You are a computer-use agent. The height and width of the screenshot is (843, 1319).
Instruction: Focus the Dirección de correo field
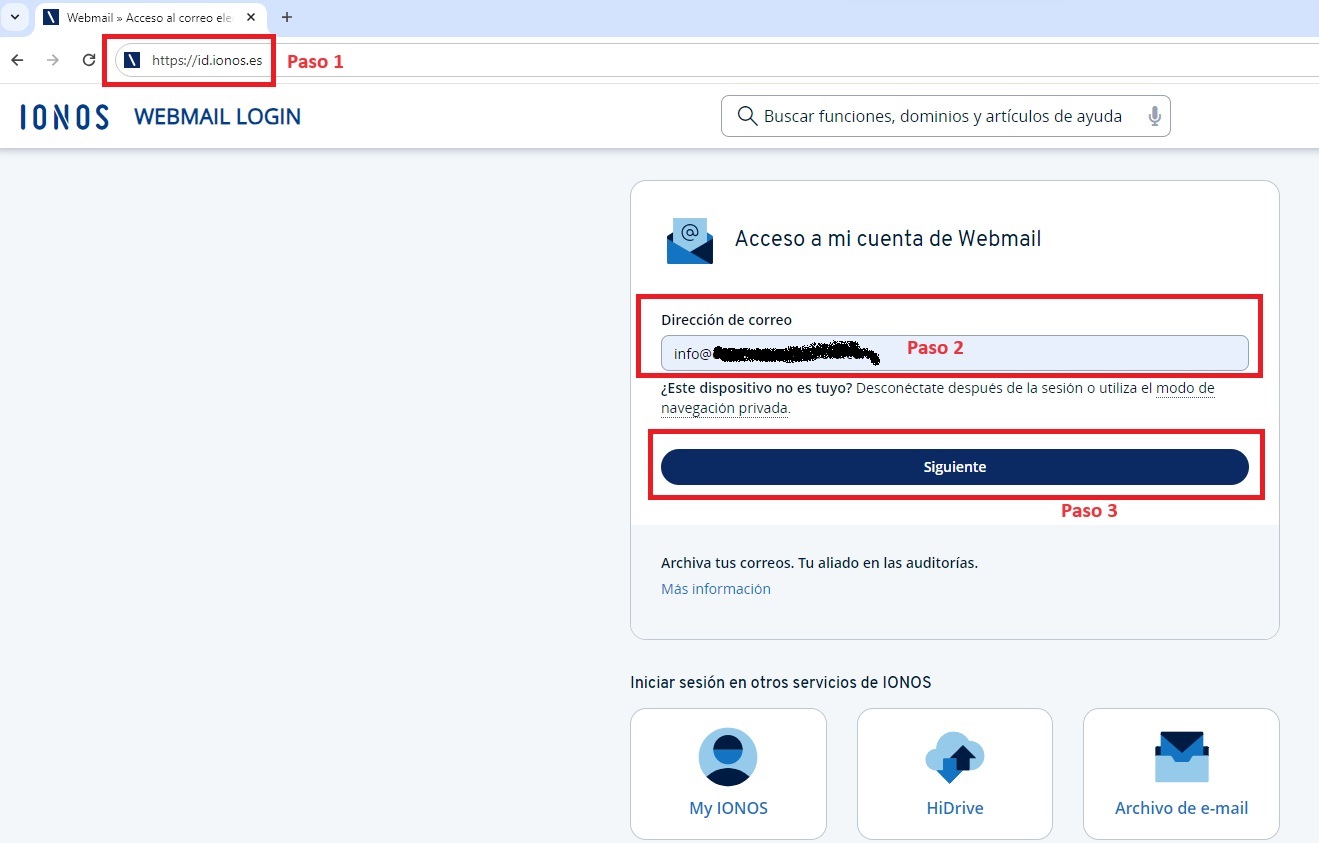point(954,353)
